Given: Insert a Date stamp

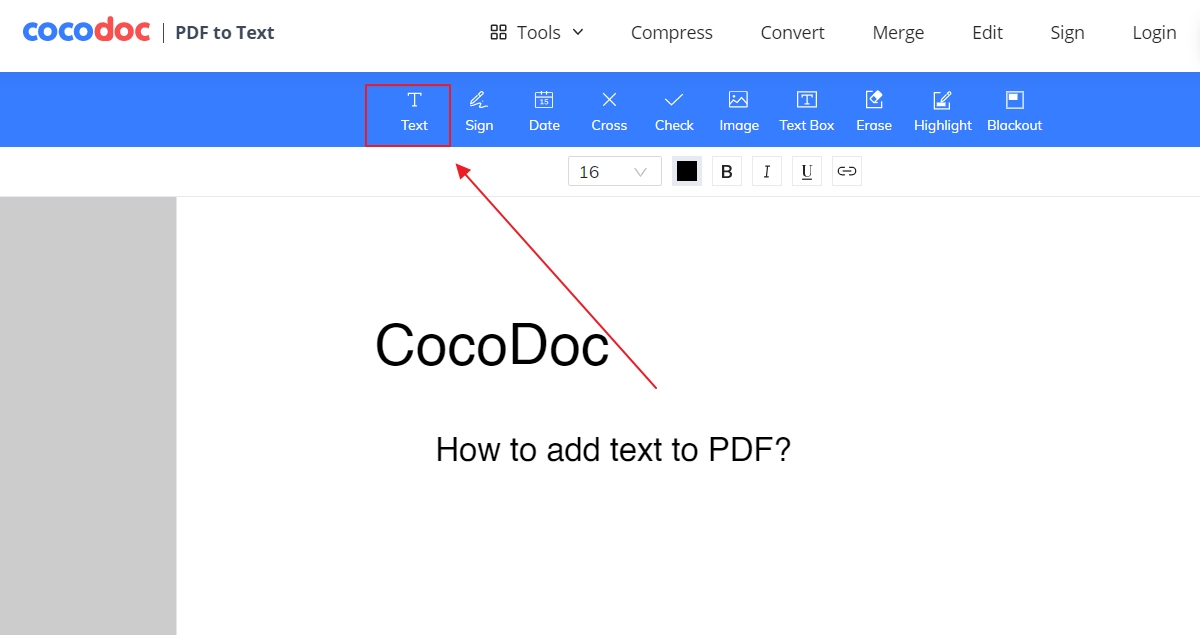Looking at the screenshot, I should pyautogui.click(x=544, y=112).
